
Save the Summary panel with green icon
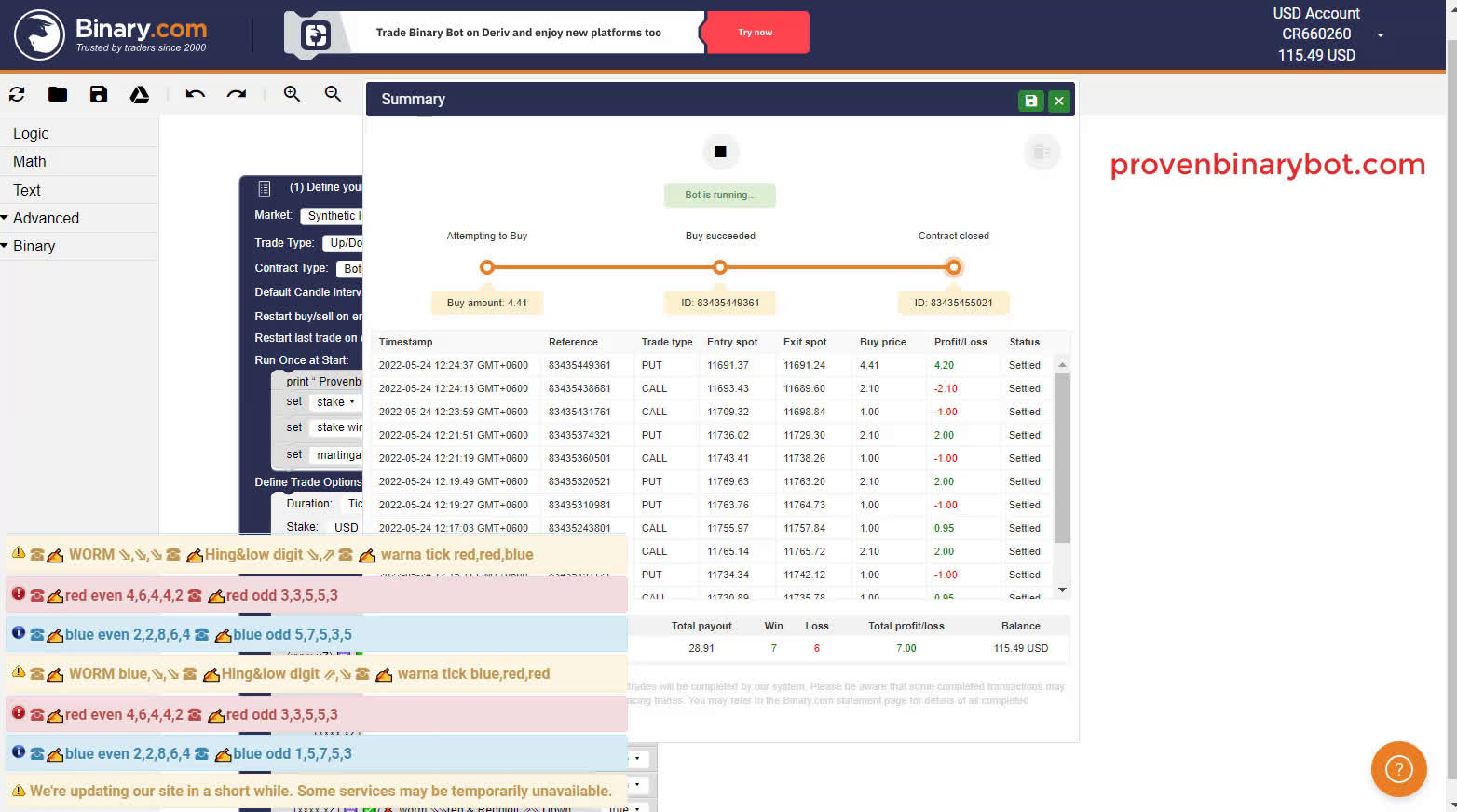point(1030,101)
